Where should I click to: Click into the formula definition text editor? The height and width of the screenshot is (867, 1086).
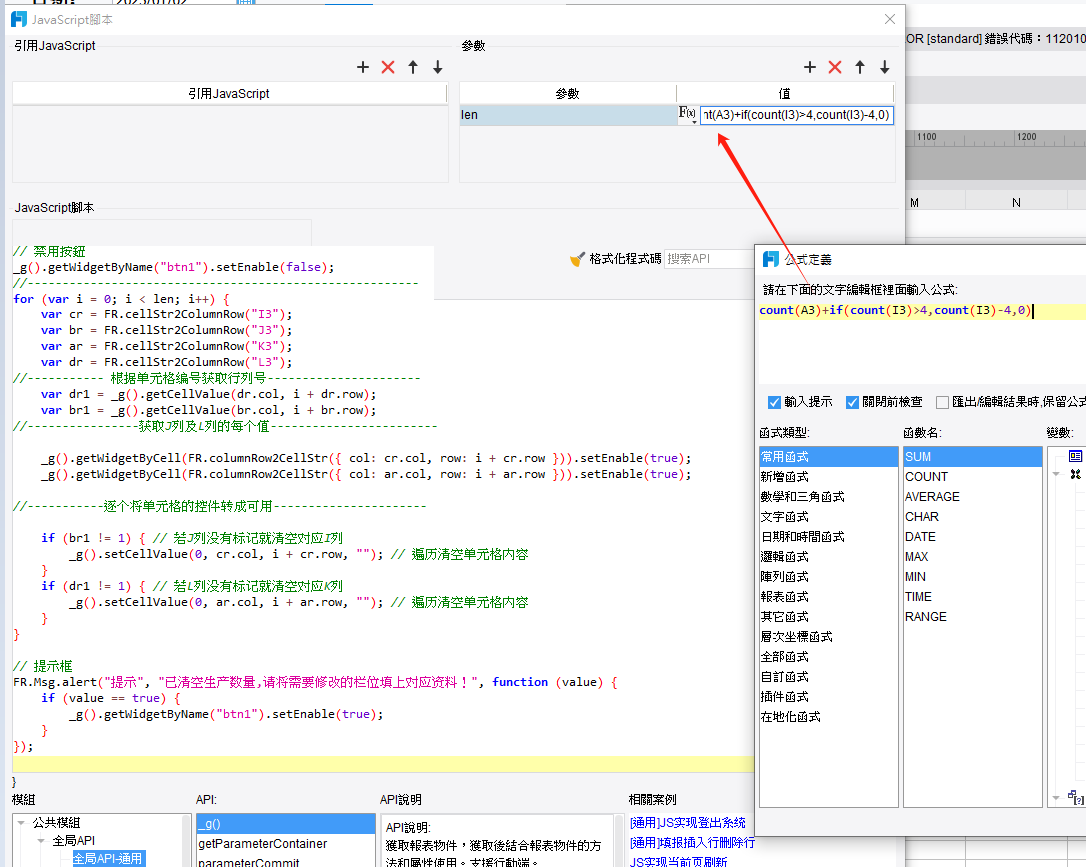(922, 343)
